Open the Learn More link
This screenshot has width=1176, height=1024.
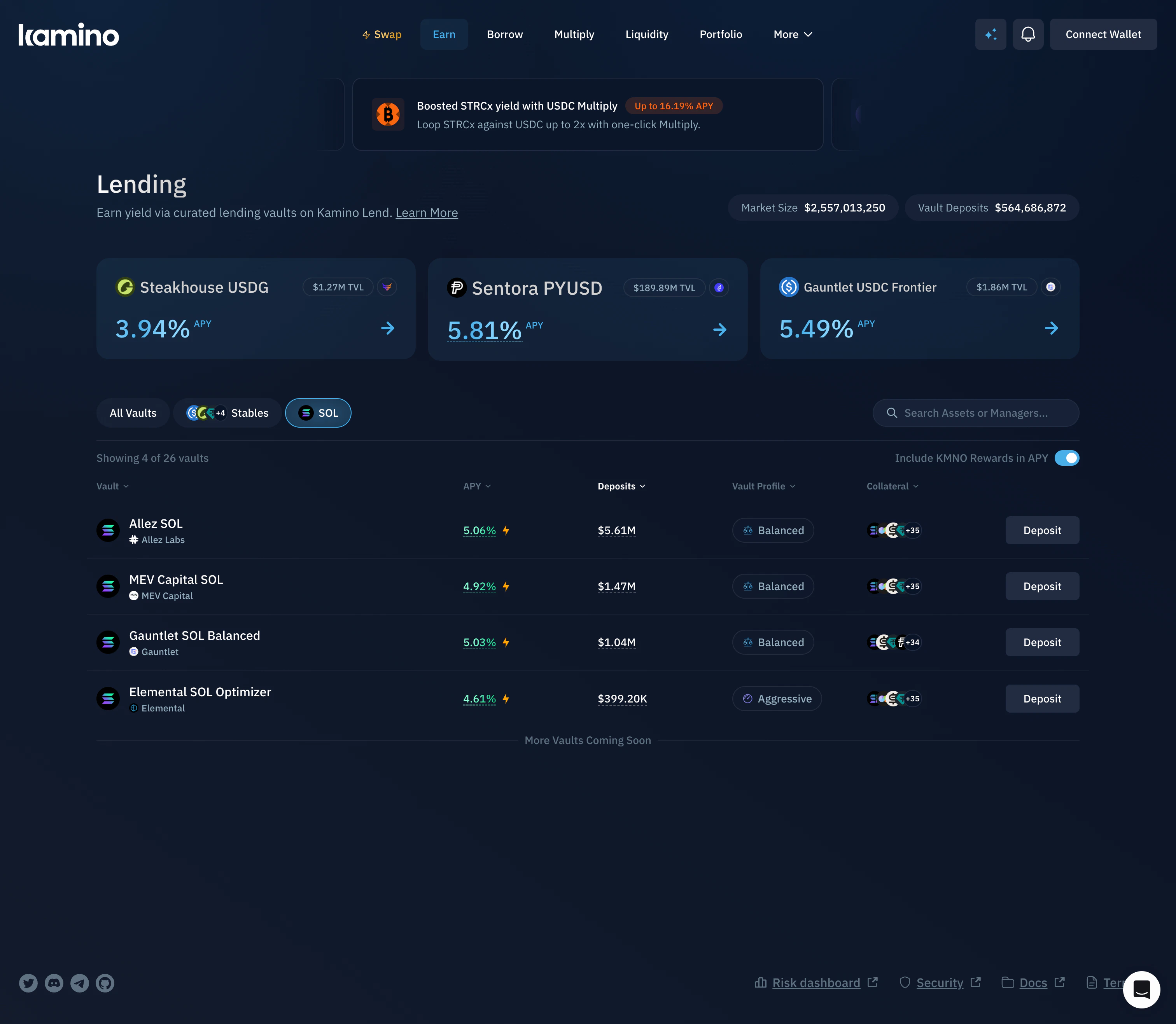coord(427,213)
